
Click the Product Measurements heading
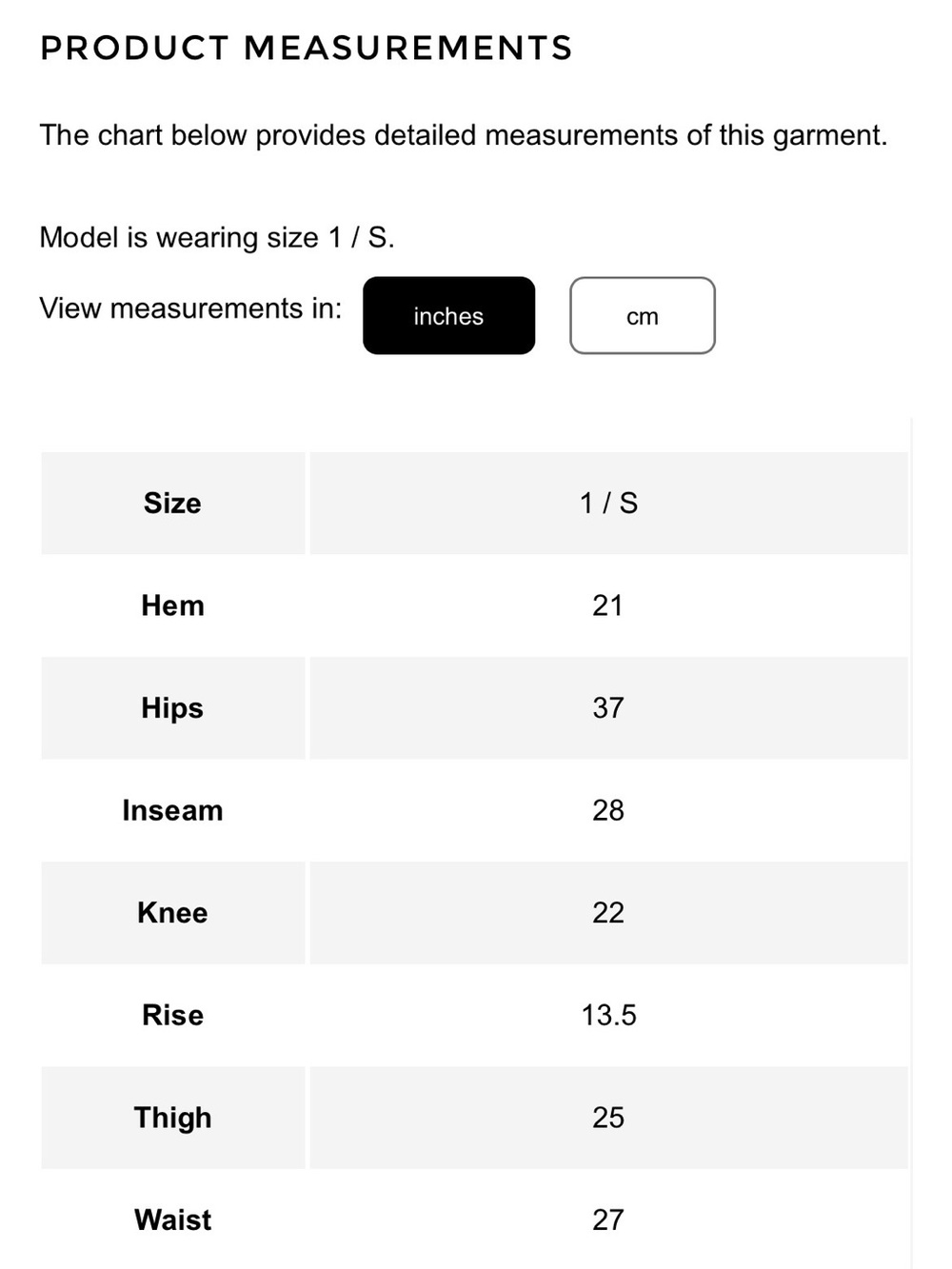[x=307, y=48]
